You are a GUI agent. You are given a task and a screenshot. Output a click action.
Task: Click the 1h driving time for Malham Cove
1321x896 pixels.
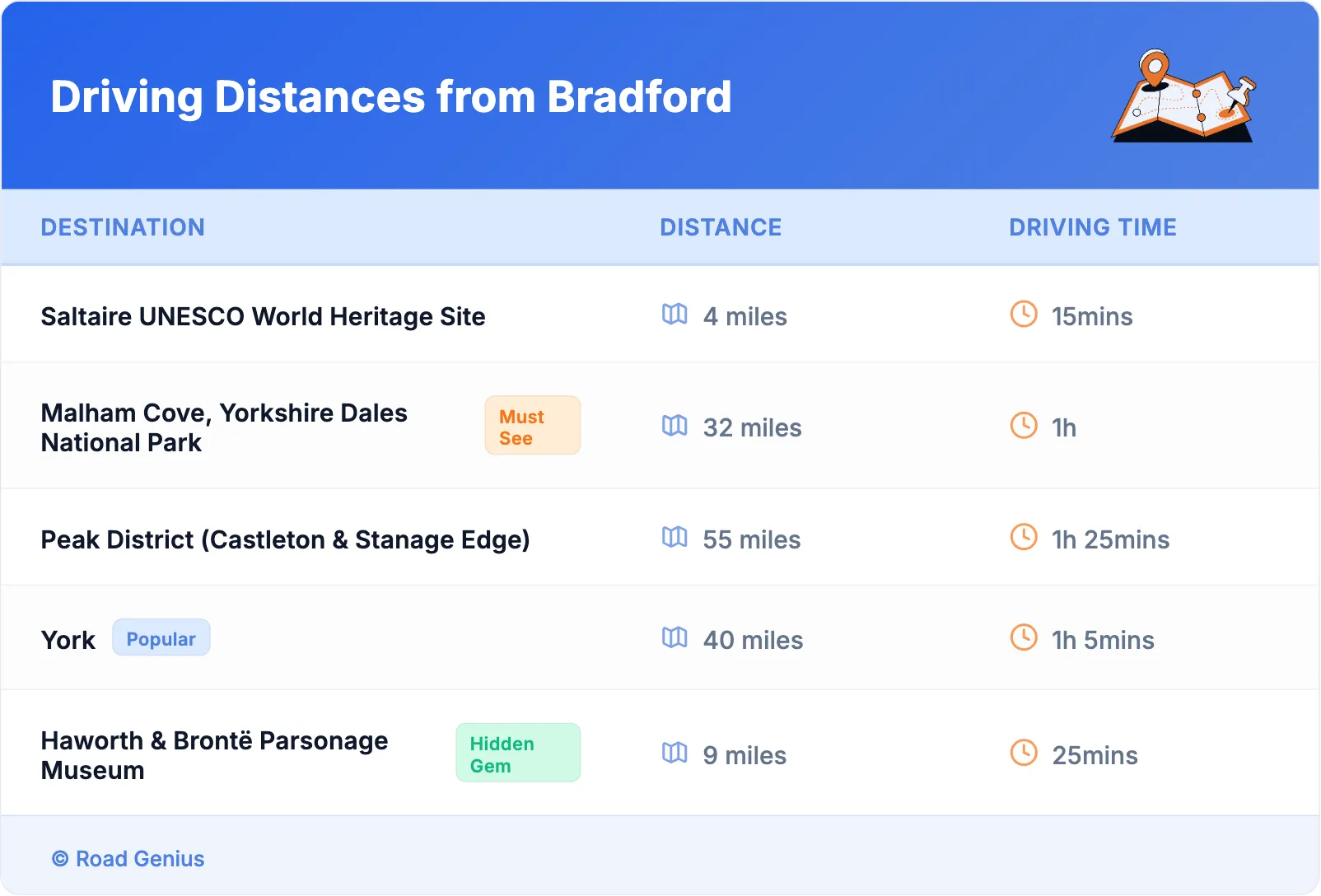click(x=1064, y=428)
